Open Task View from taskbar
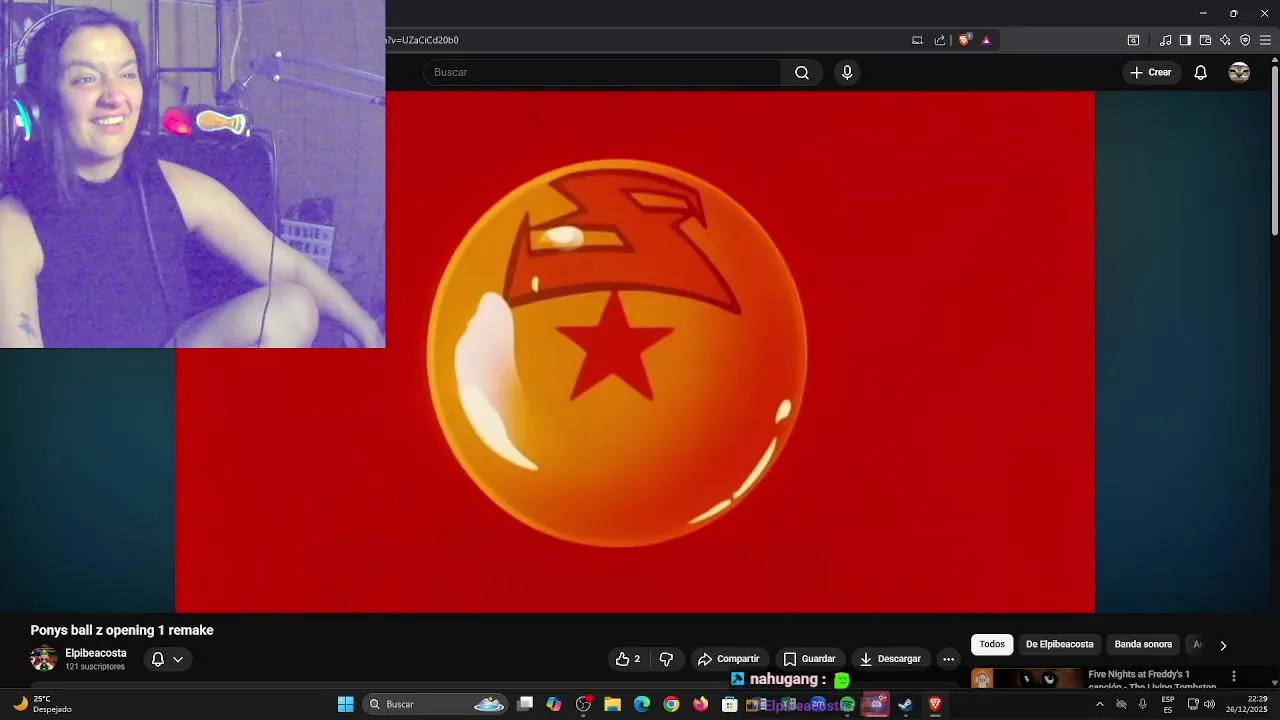 coord(525,704)
